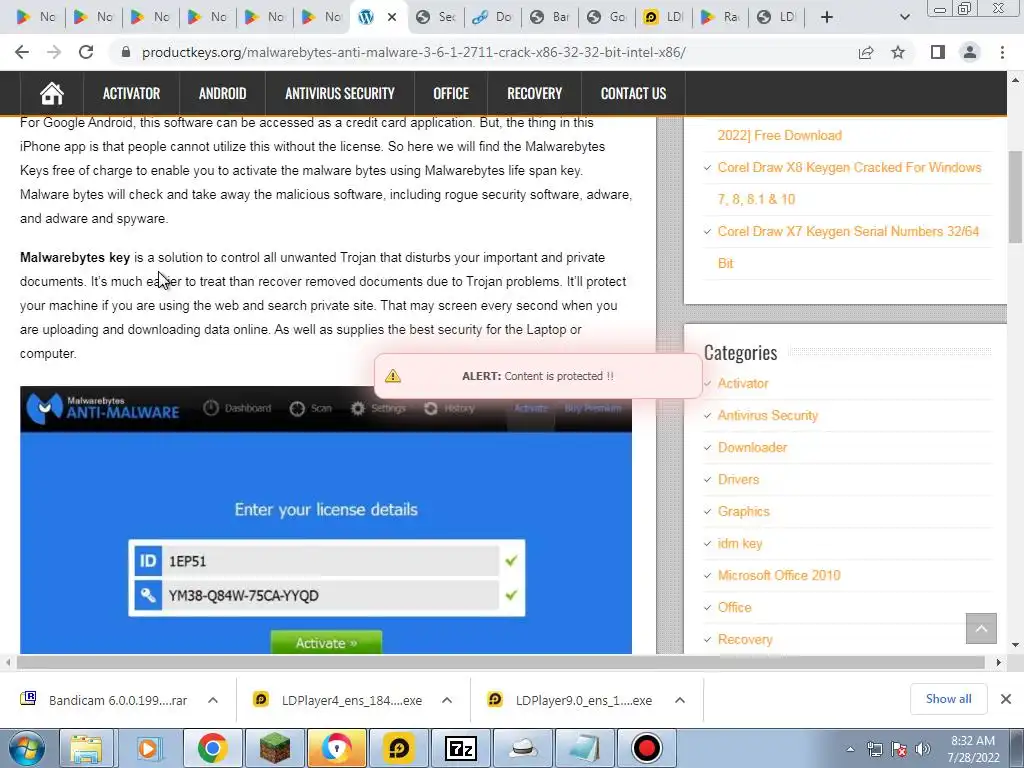Screen dimensions: 1024x768
Task: Launch the media player taskbar icon
Action: [148, 748]
